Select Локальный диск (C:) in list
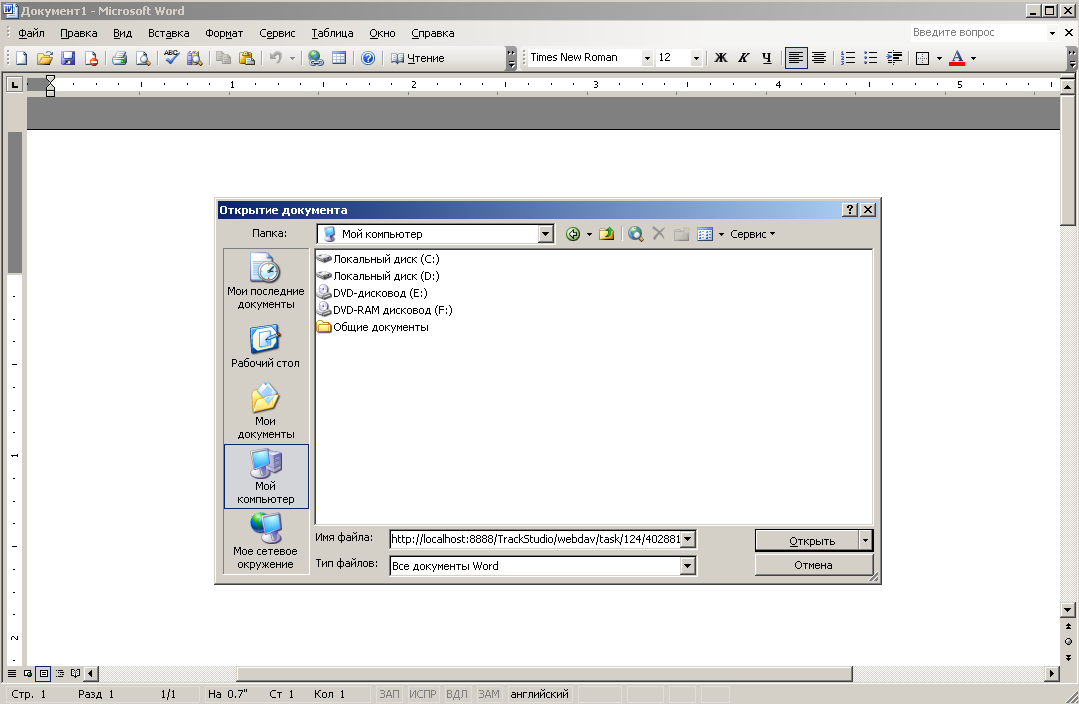The height and width of the screenshot is (704, 1079). [x=385, y=259]
